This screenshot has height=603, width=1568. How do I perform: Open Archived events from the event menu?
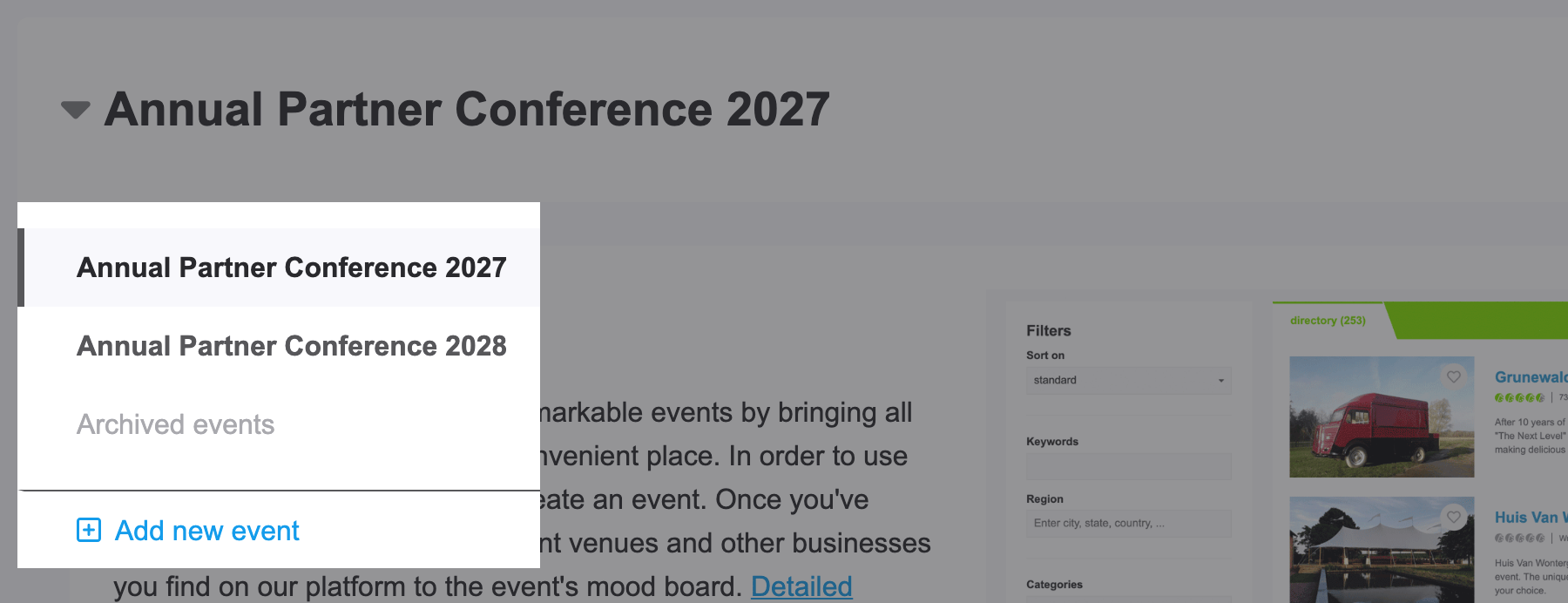175,424
